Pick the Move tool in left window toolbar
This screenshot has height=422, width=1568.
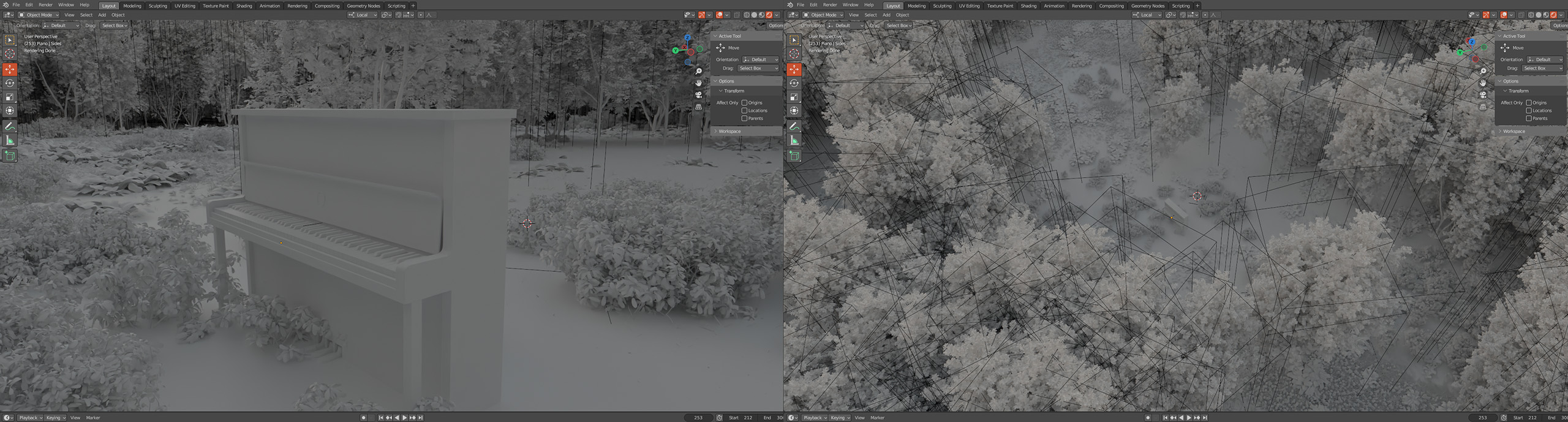tap(10, 69)
